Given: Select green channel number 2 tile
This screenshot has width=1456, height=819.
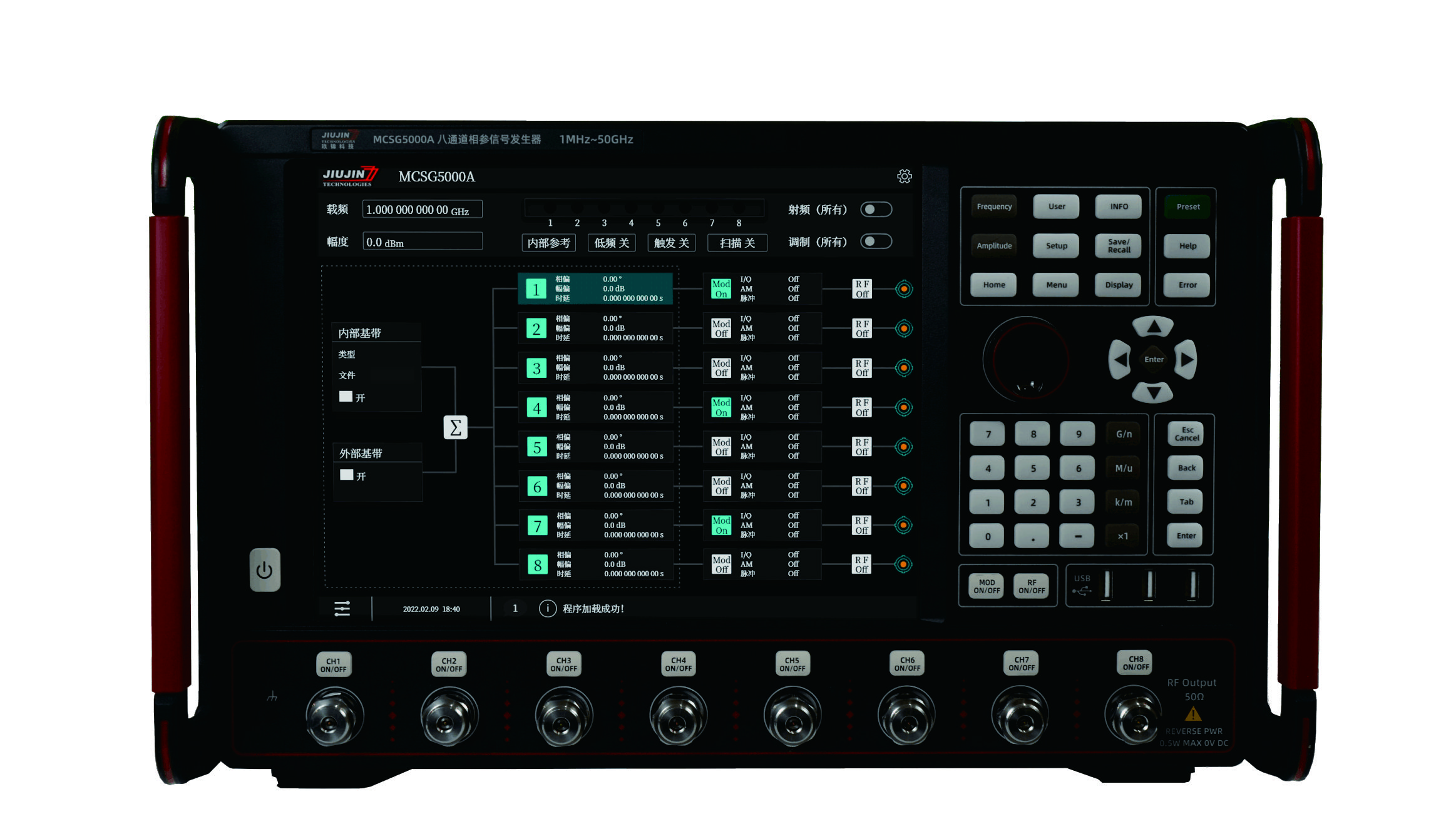Looking at the screenshot, I should [x=536, y=328].
